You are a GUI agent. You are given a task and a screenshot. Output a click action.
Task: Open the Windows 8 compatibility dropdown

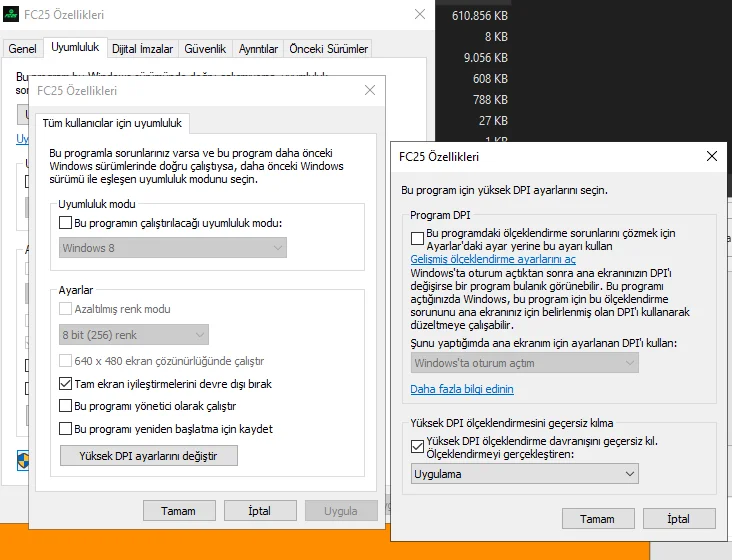pyautogui.click(x=173, y=248)
